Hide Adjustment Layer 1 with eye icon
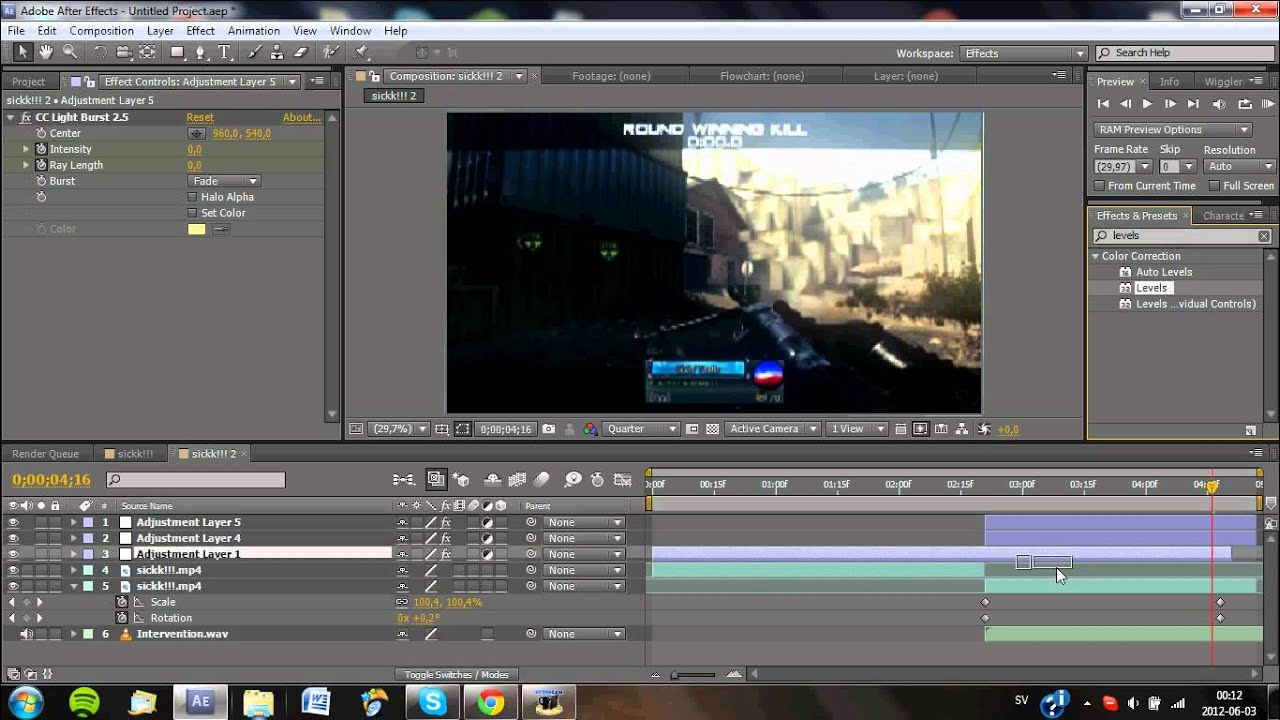This screenshot has height=720, width=1280. 13,554
